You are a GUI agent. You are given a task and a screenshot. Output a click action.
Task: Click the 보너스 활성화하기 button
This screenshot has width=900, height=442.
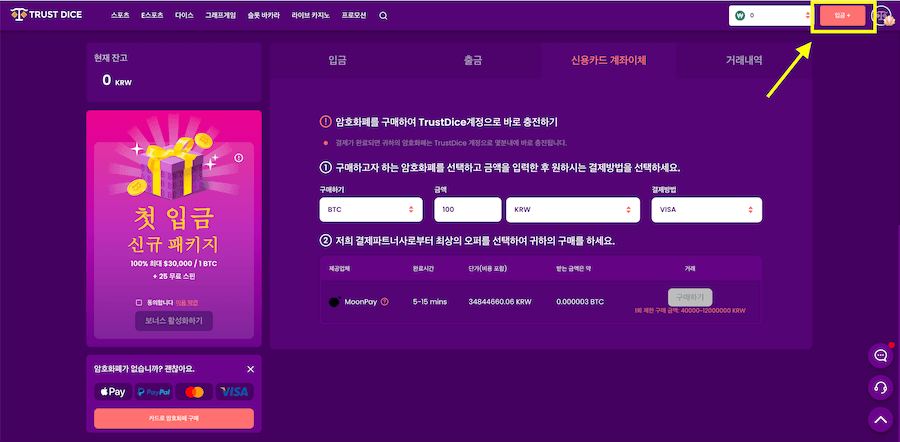click(x=174, y=321)
